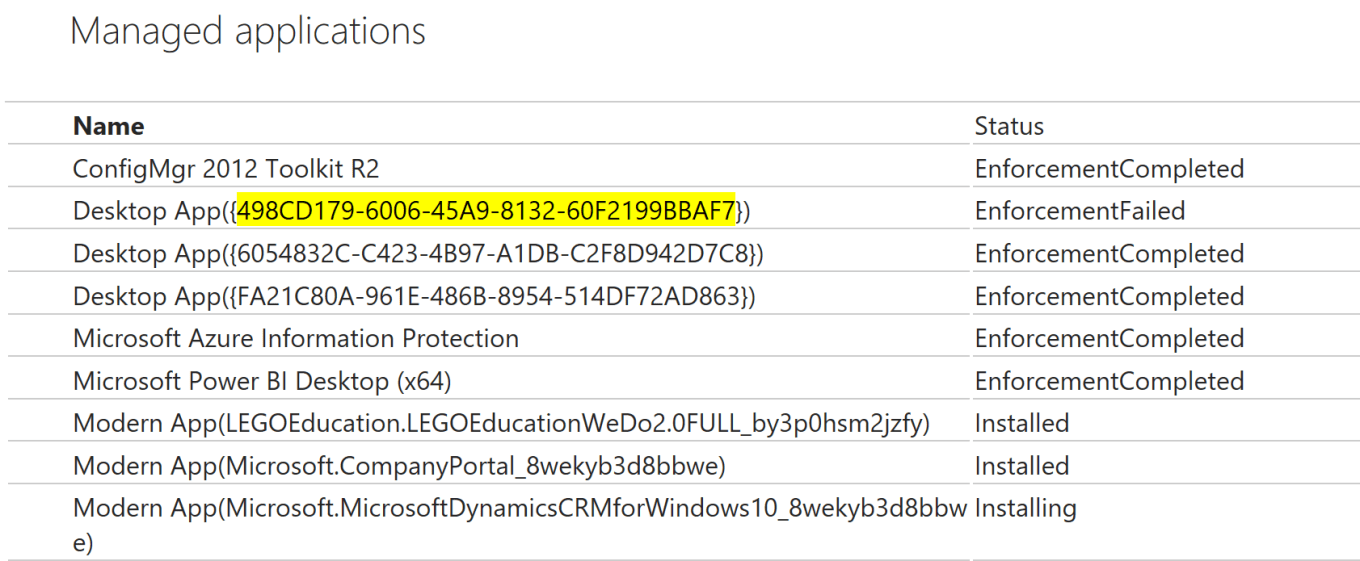Open Desktop App 6054832C entry
Viewport: 1360px width, 561px height.
point(418,254)
